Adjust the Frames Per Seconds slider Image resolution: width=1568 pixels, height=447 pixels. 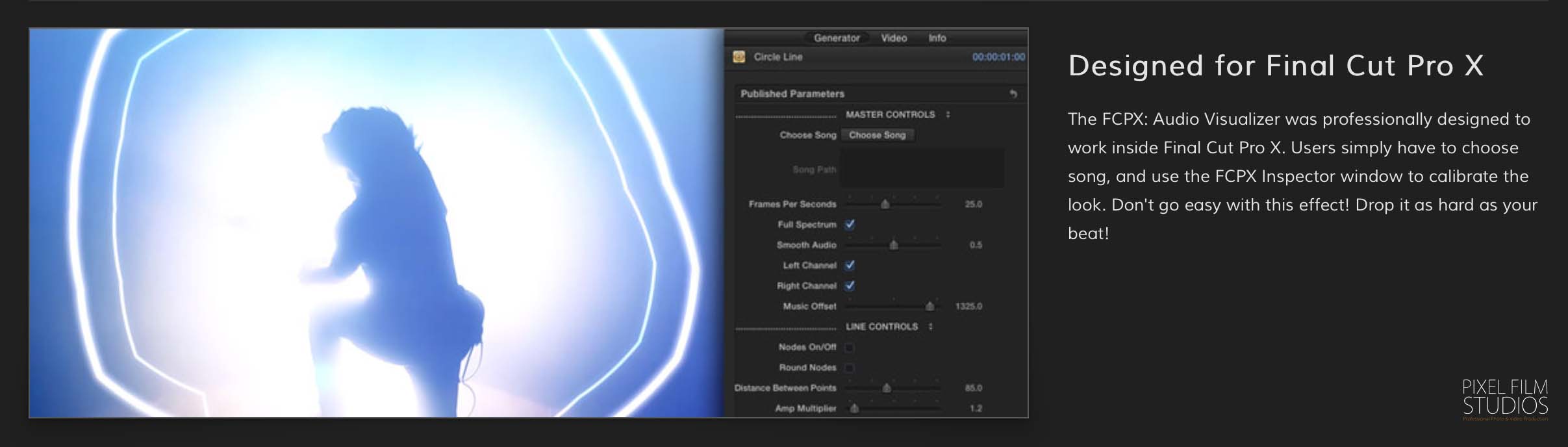point(885,204)
